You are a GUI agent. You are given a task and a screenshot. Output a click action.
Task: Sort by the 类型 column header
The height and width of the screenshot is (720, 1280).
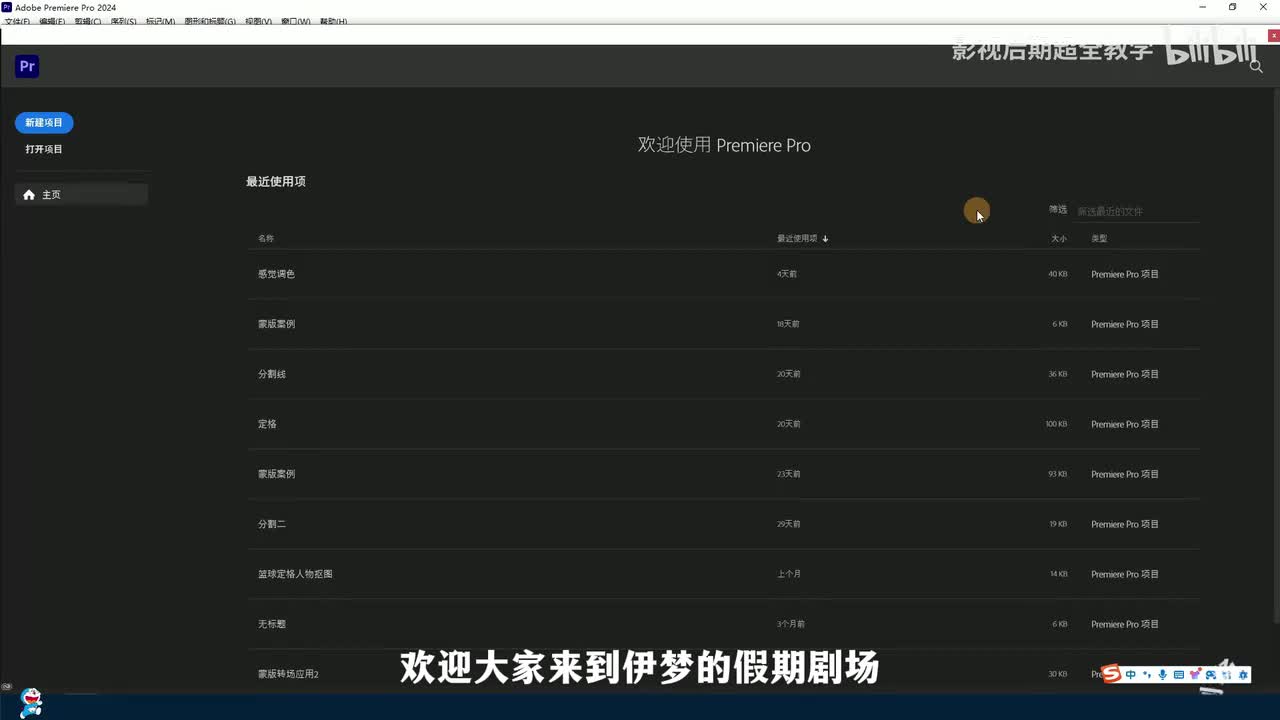click(1099, 239)
